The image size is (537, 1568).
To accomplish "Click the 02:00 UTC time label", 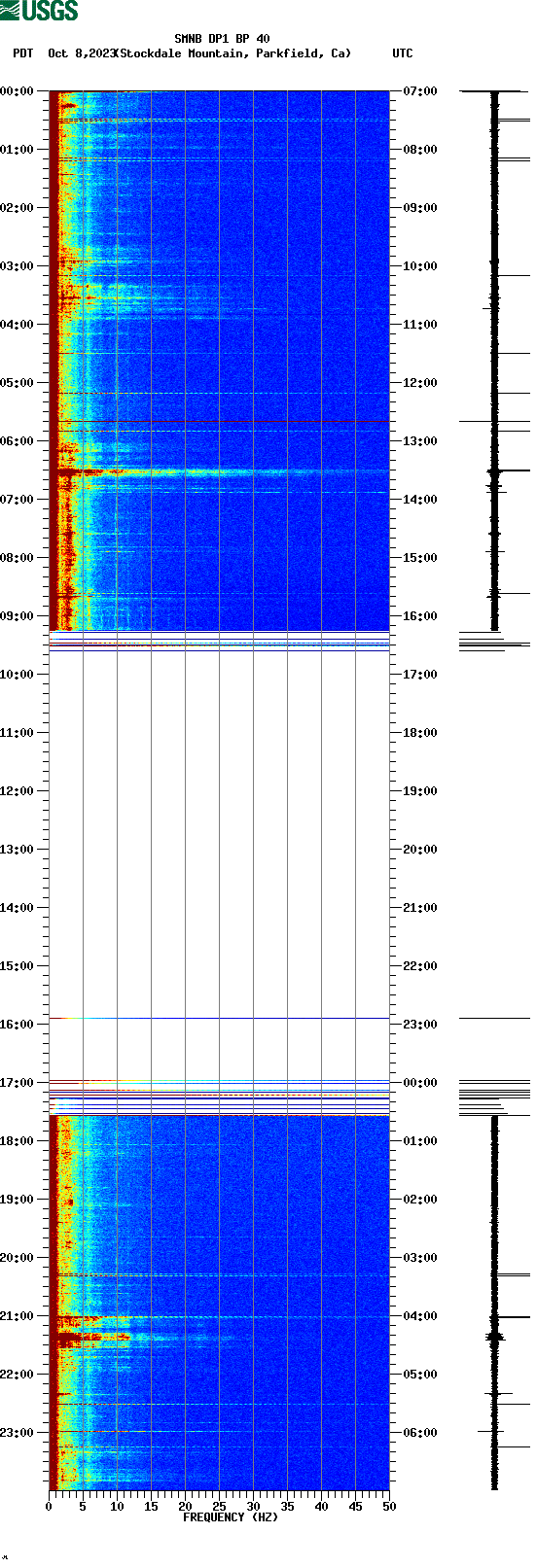I will [420, 1200].
